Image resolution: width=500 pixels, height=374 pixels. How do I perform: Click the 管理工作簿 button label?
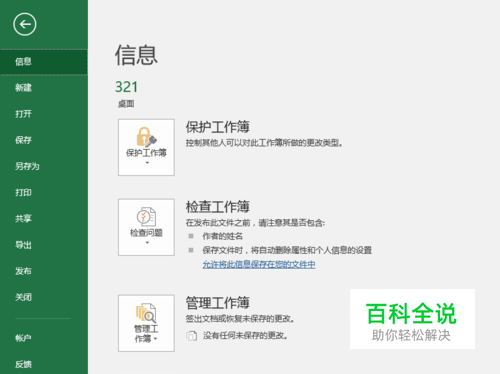pos(146,334)
